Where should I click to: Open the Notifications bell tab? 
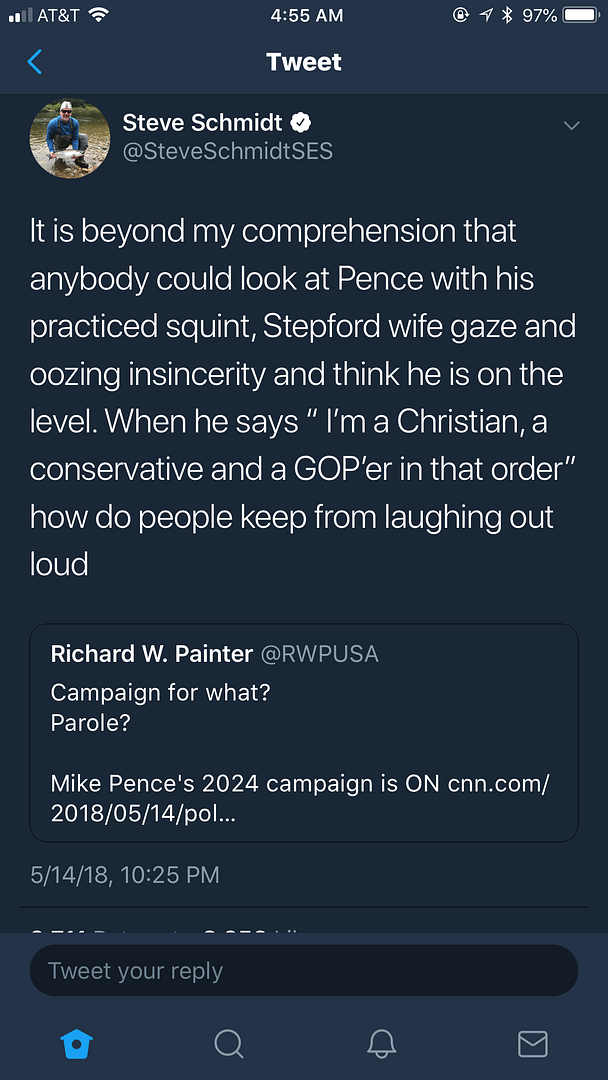(381, 1044)
